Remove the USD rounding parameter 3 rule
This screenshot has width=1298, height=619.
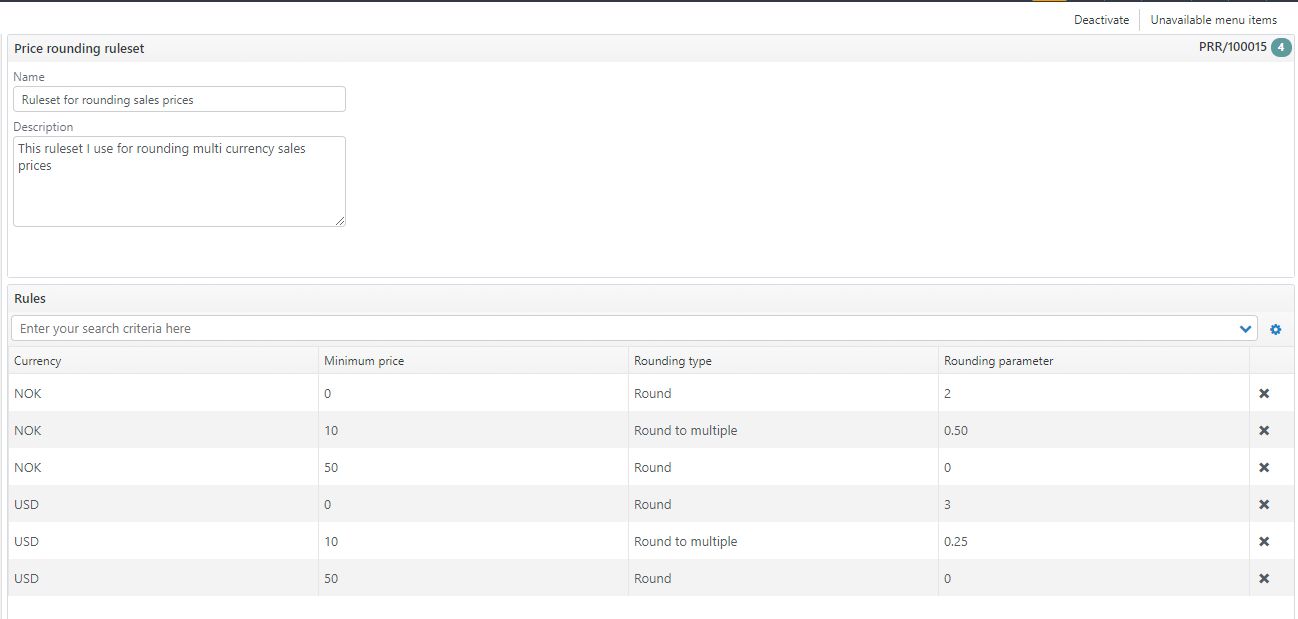1263,505
